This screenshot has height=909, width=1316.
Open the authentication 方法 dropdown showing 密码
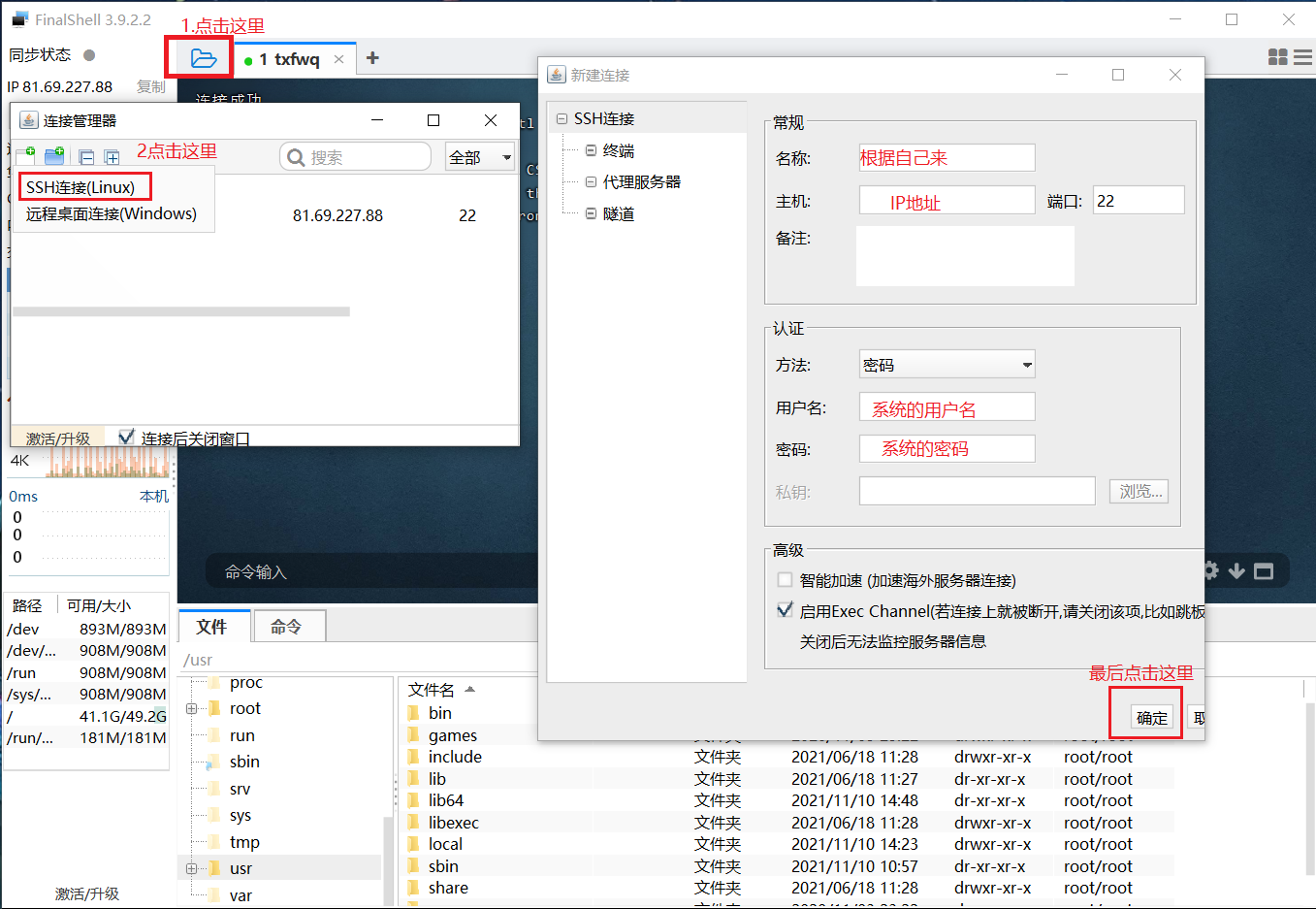pyautogui.click(x=947, y=364)
